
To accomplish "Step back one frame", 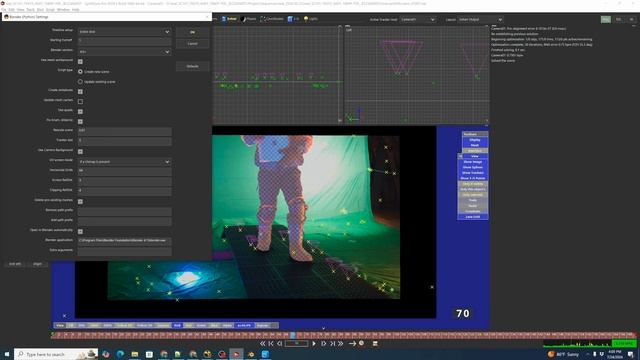I will click(280, 344).
